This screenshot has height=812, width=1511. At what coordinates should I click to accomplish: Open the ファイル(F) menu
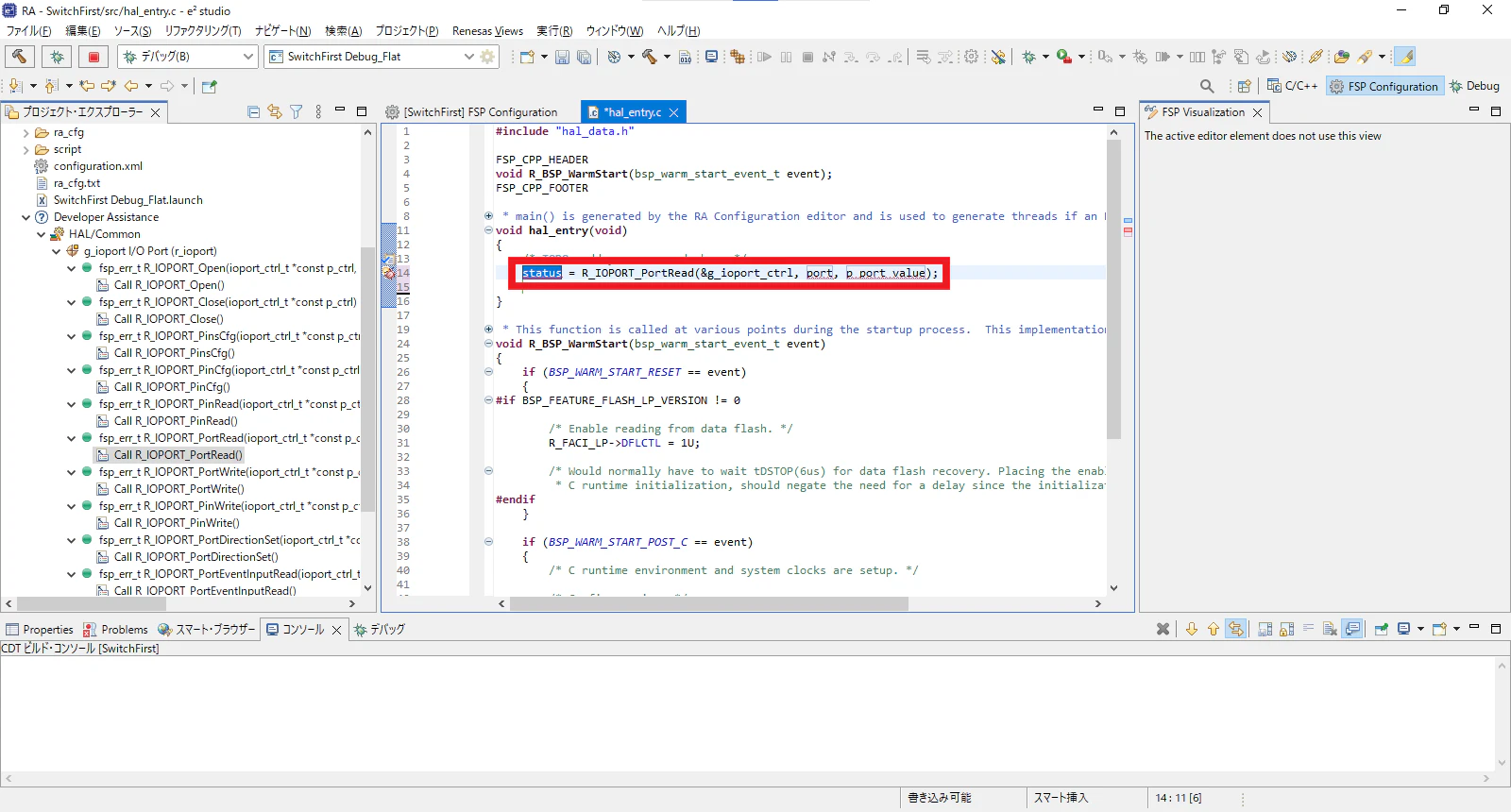point(29,31)
